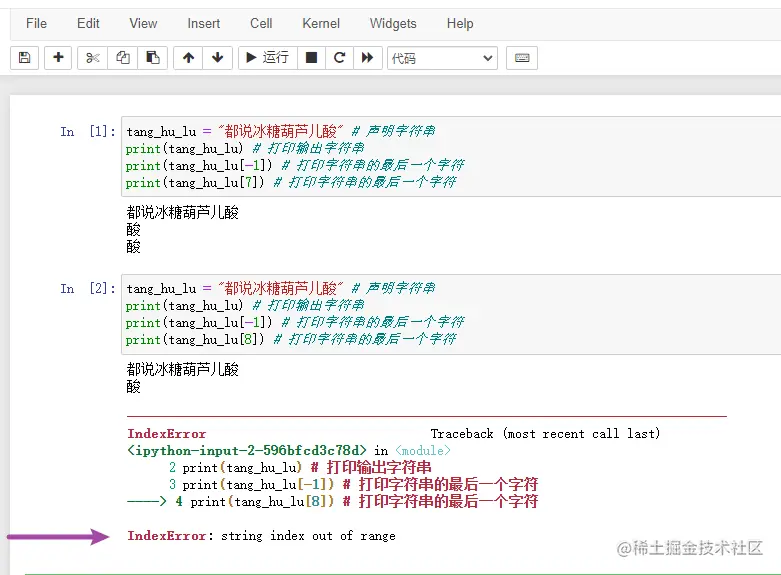Move selected cell down with down arrow
The width and height of the screenshot is (781, 575).
click(x=217, y=58)
